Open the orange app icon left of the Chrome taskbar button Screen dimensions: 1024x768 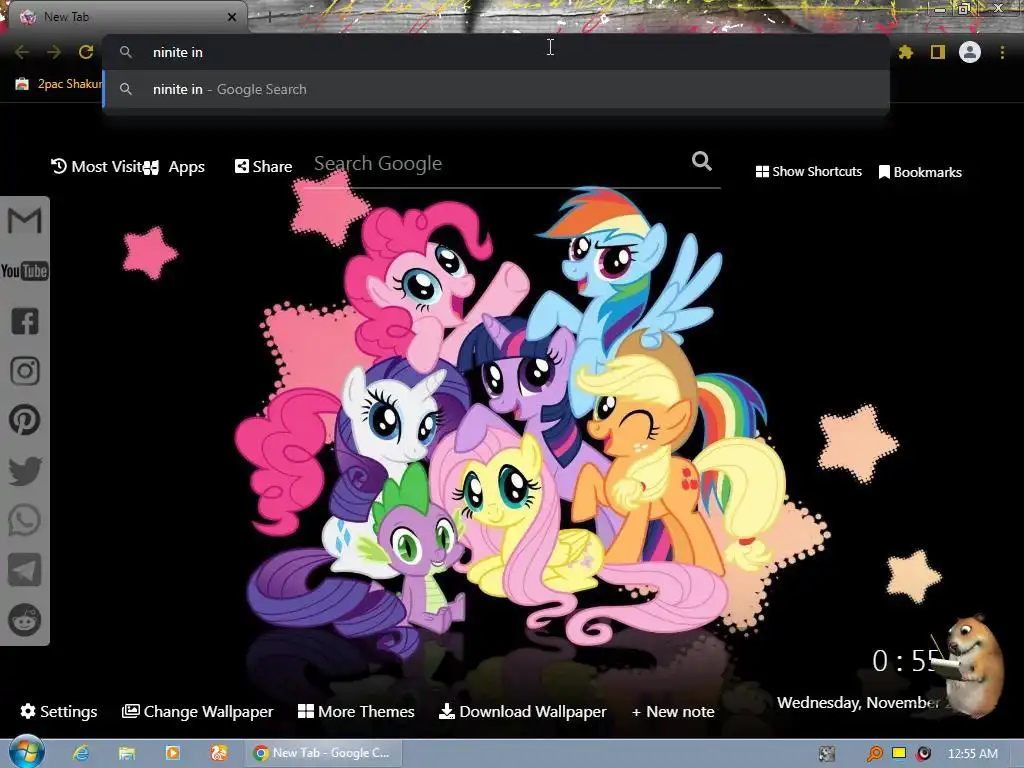pyautogui.click(x=219, y=753)
